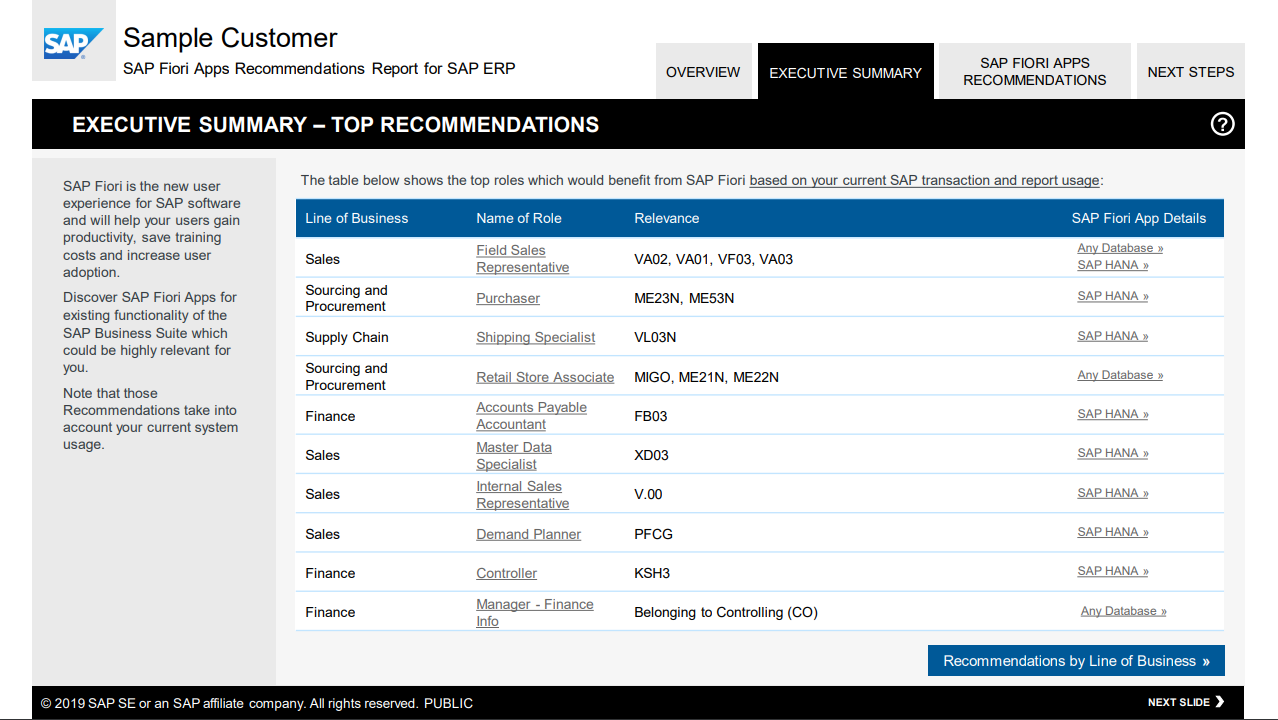Click Belonging to Controlling (CO) cell
This screenshot has width=1278, height=720.
point(726,612)
